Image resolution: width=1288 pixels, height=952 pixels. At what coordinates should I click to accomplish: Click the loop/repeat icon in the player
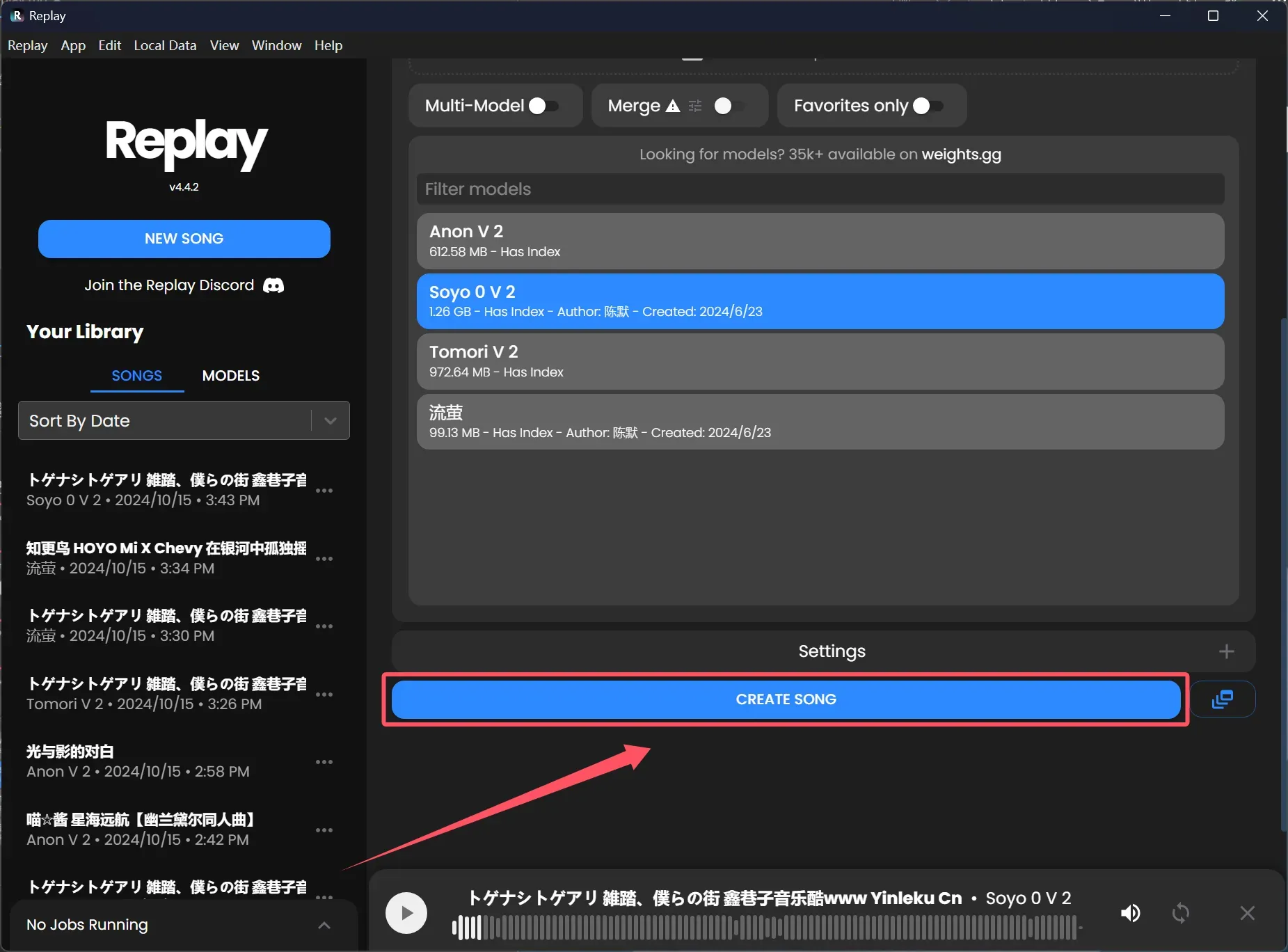coord(1180,913)
